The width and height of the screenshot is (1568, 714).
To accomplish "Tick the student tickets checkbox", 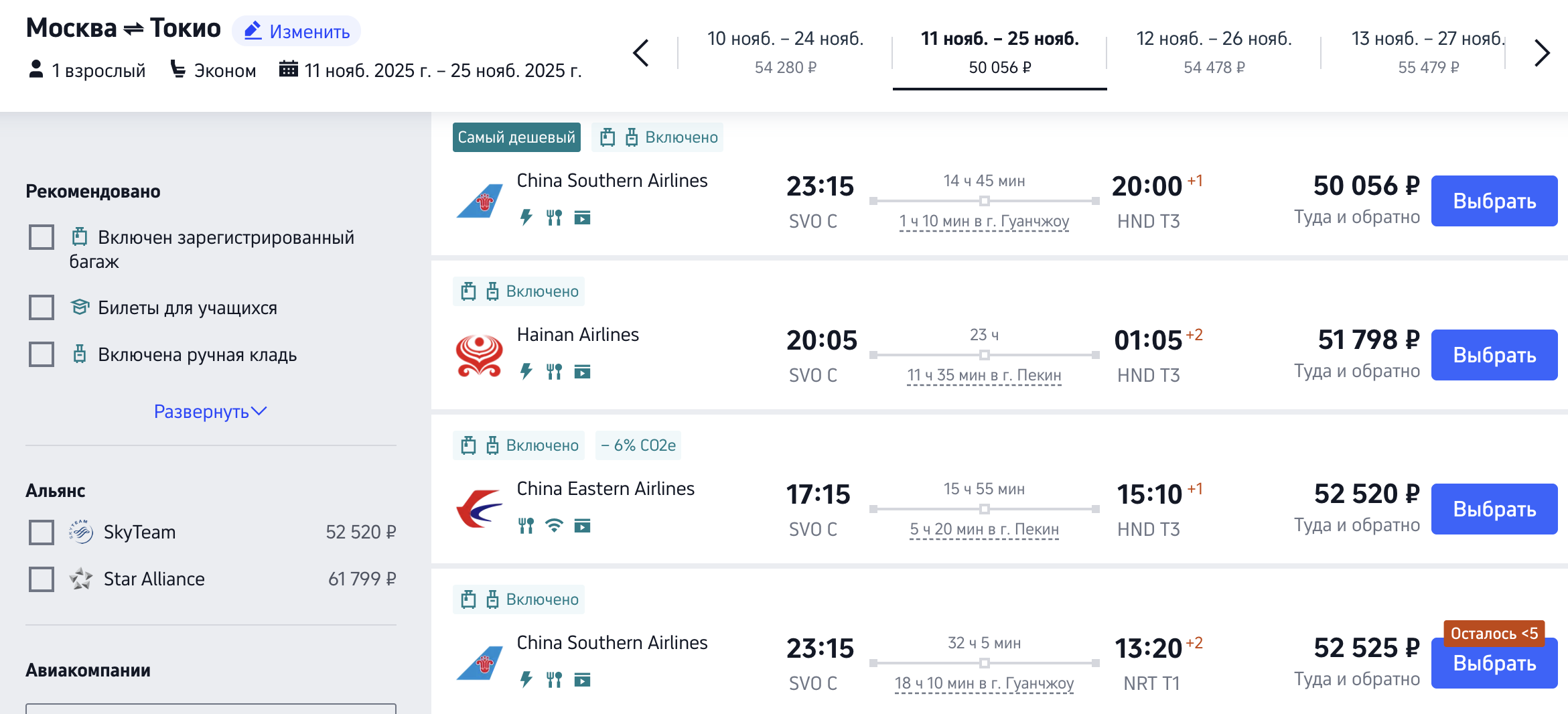I will 42,307.
